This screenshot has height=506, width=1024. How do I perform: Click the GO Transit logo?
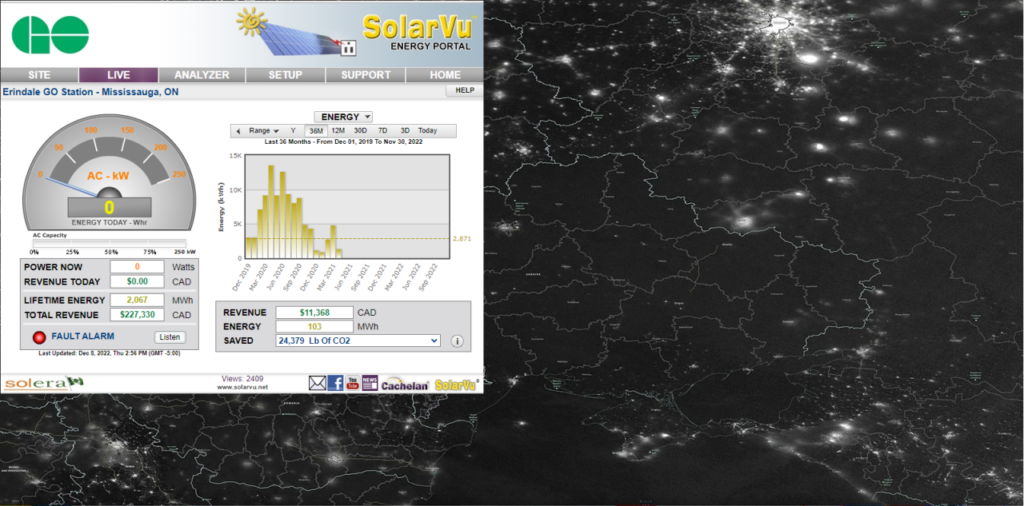click(49, 35)
